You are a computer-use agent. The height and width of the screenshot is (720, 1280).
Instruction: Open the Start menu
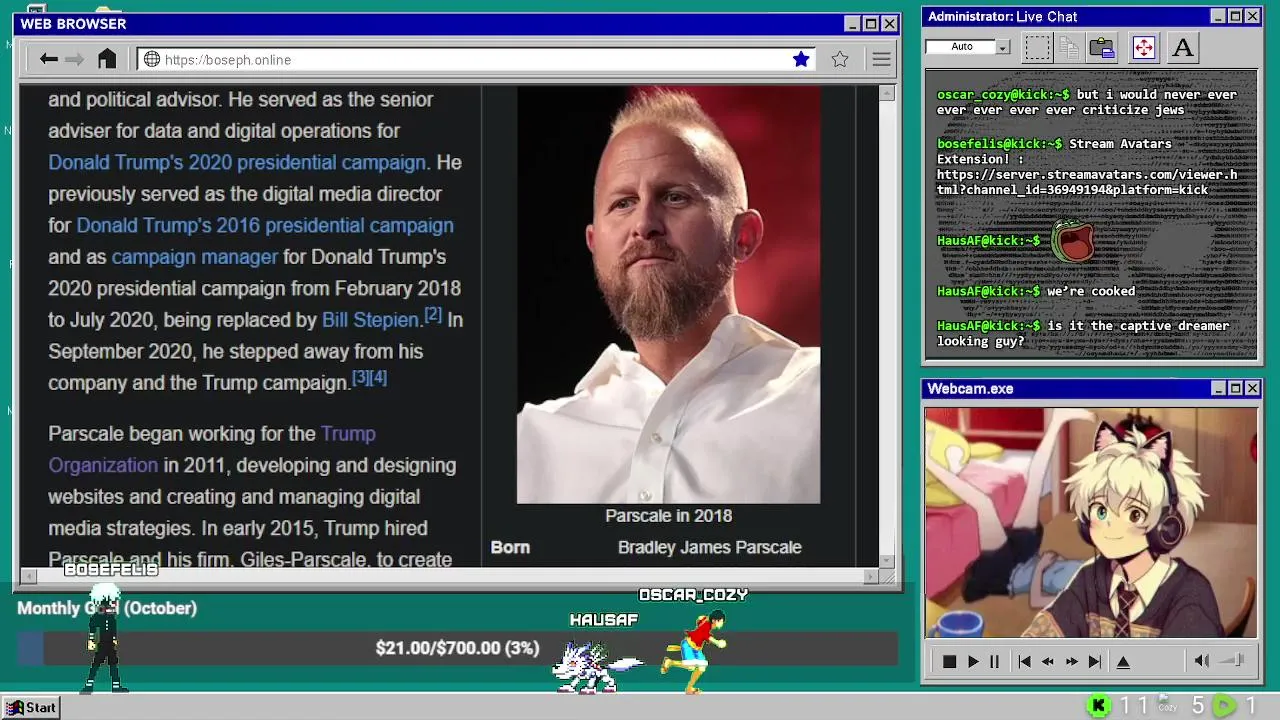[x=31, y=707]
